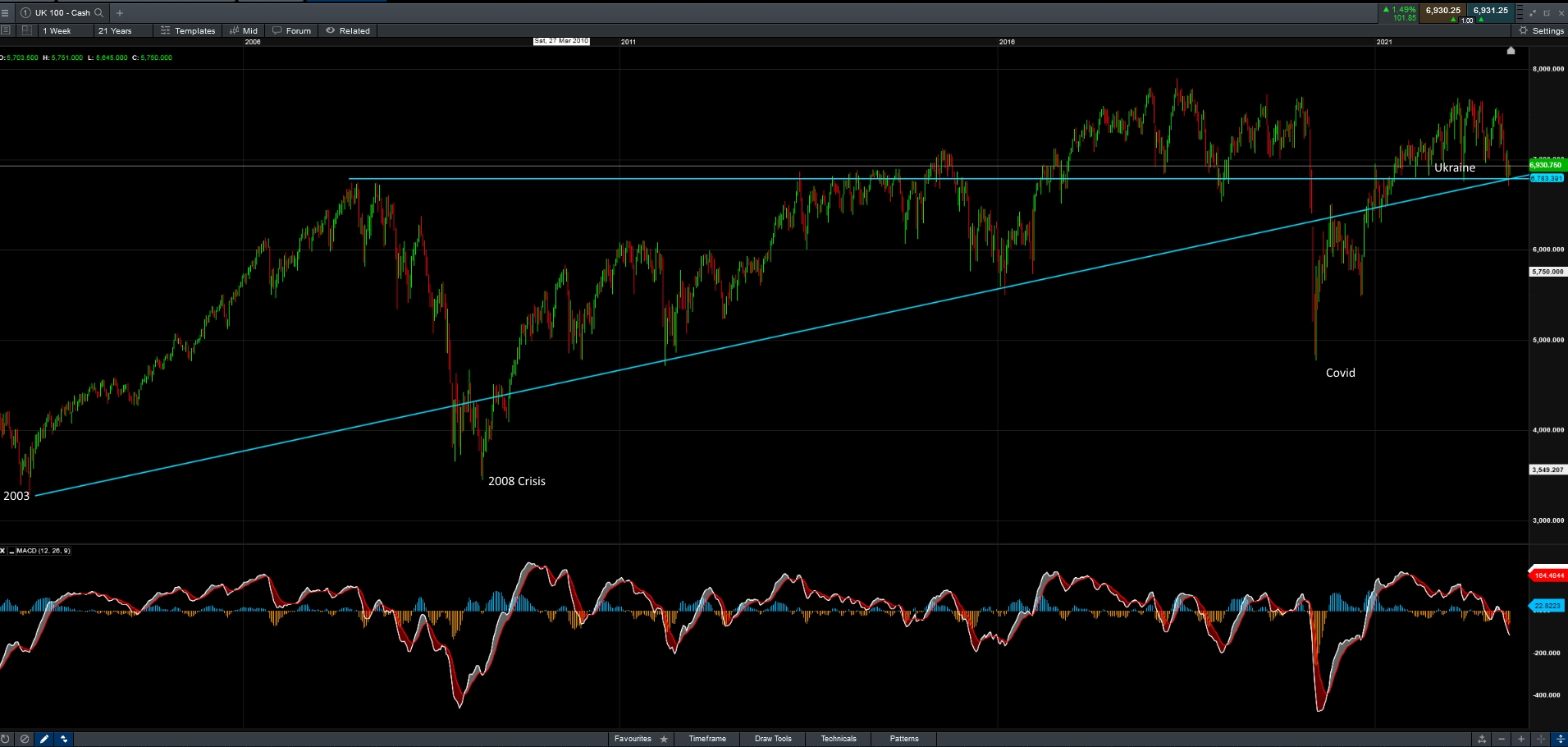Zoom in using the plus icon
The height and width of the screenshot is (747, 1568).
click(x=1521, y=739)
